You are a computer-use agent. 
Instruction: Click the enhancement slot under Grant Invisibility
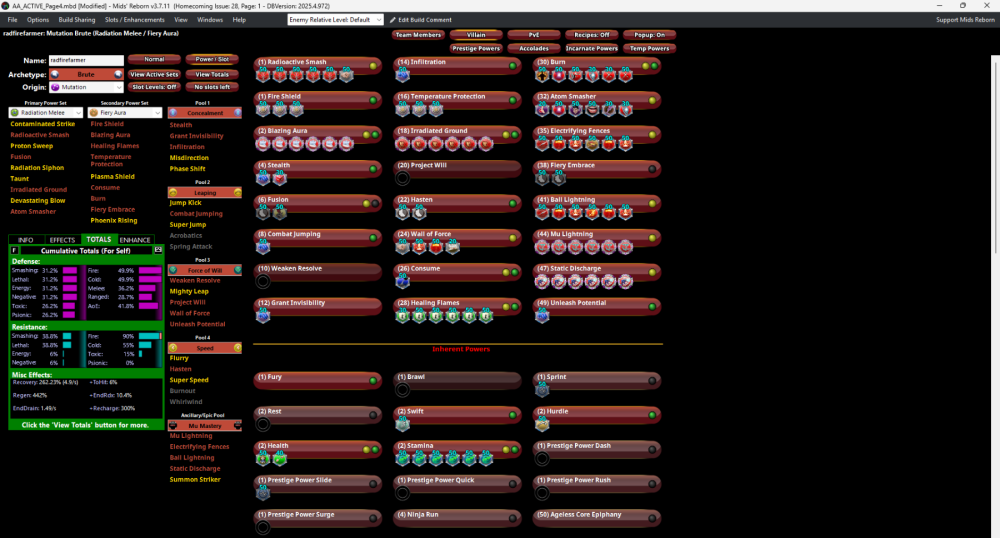263,315
